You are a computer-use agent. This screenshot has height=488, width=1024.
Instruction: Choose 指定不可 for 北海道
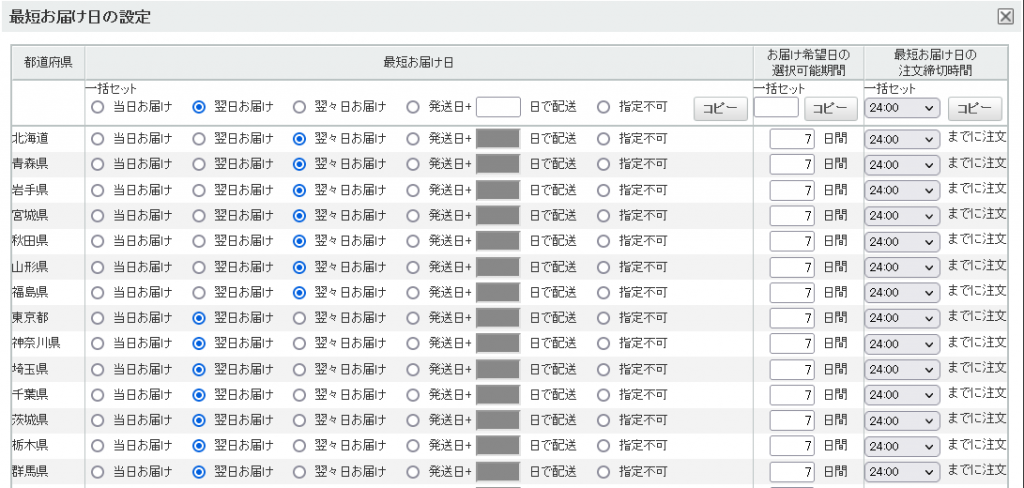(603, 138)
